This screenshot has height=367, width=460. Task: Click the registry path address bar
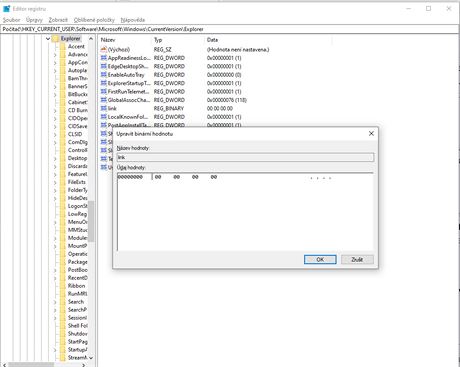[x=230, y=29]
